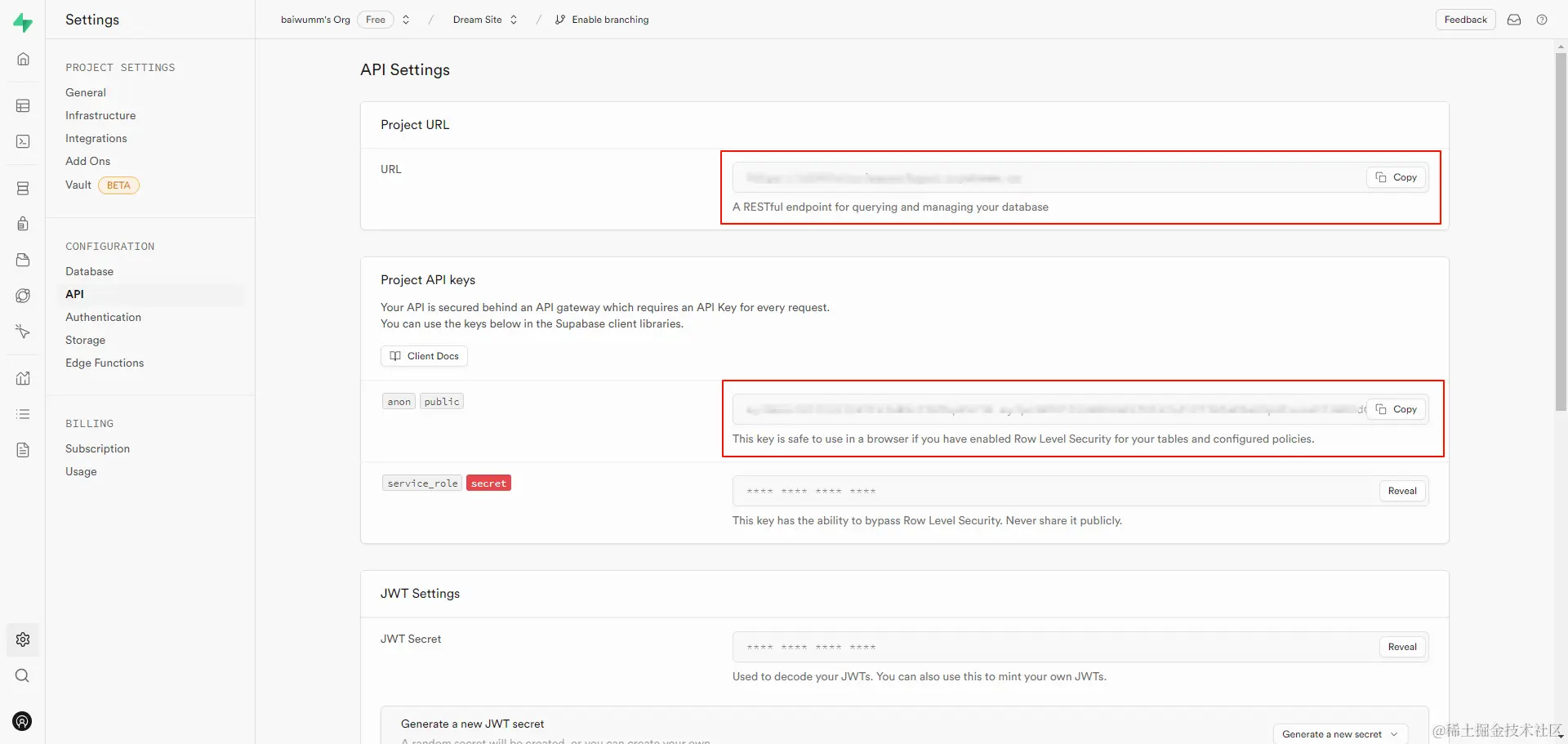Open the user avatar menu
The image size is (1568, 744).
tap(23, 721)
